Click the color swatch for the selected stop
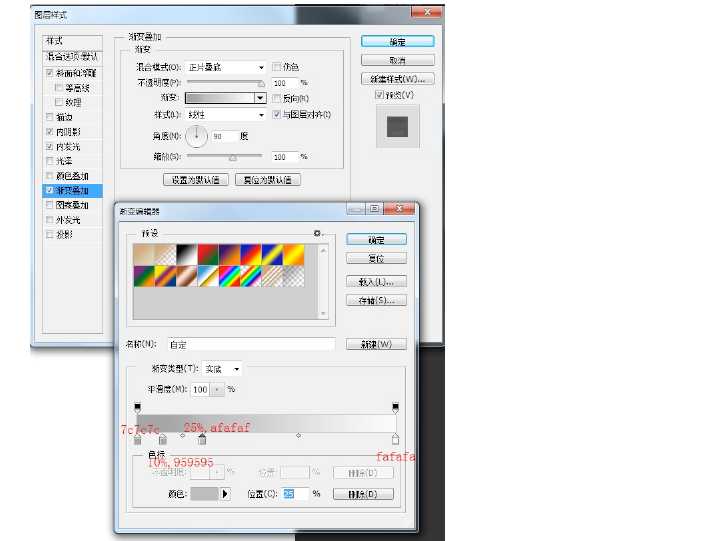 (x=204, y=494)
